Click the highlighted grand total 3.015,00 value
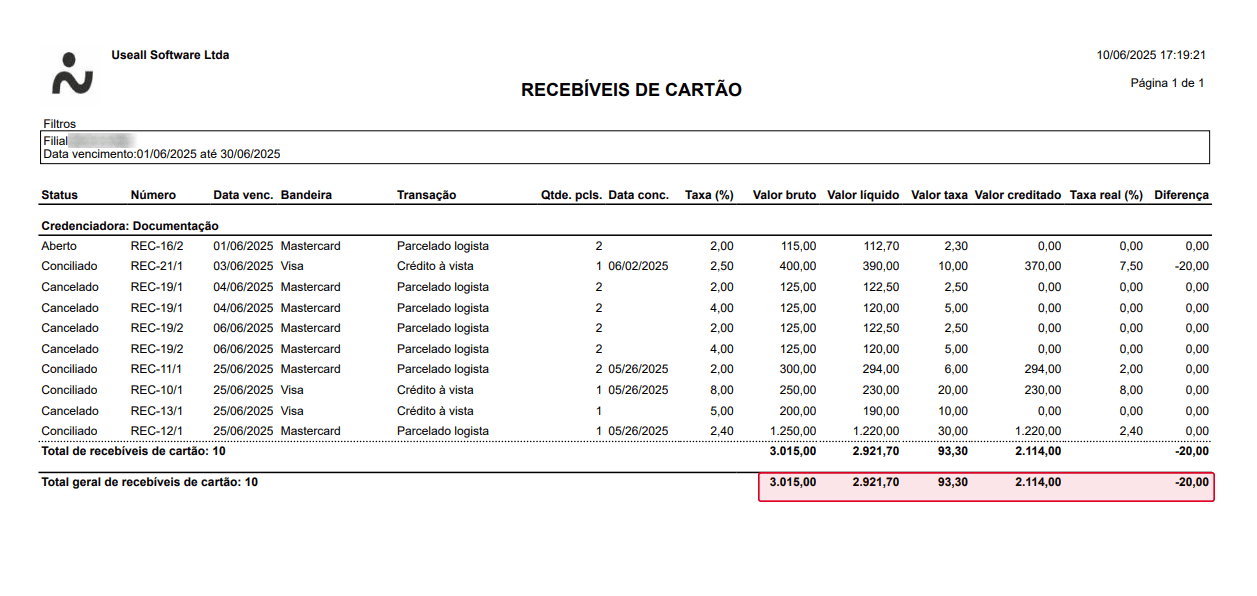This screenshot has height=596, width=1257. pyautogui.click(x=793, y=482)
